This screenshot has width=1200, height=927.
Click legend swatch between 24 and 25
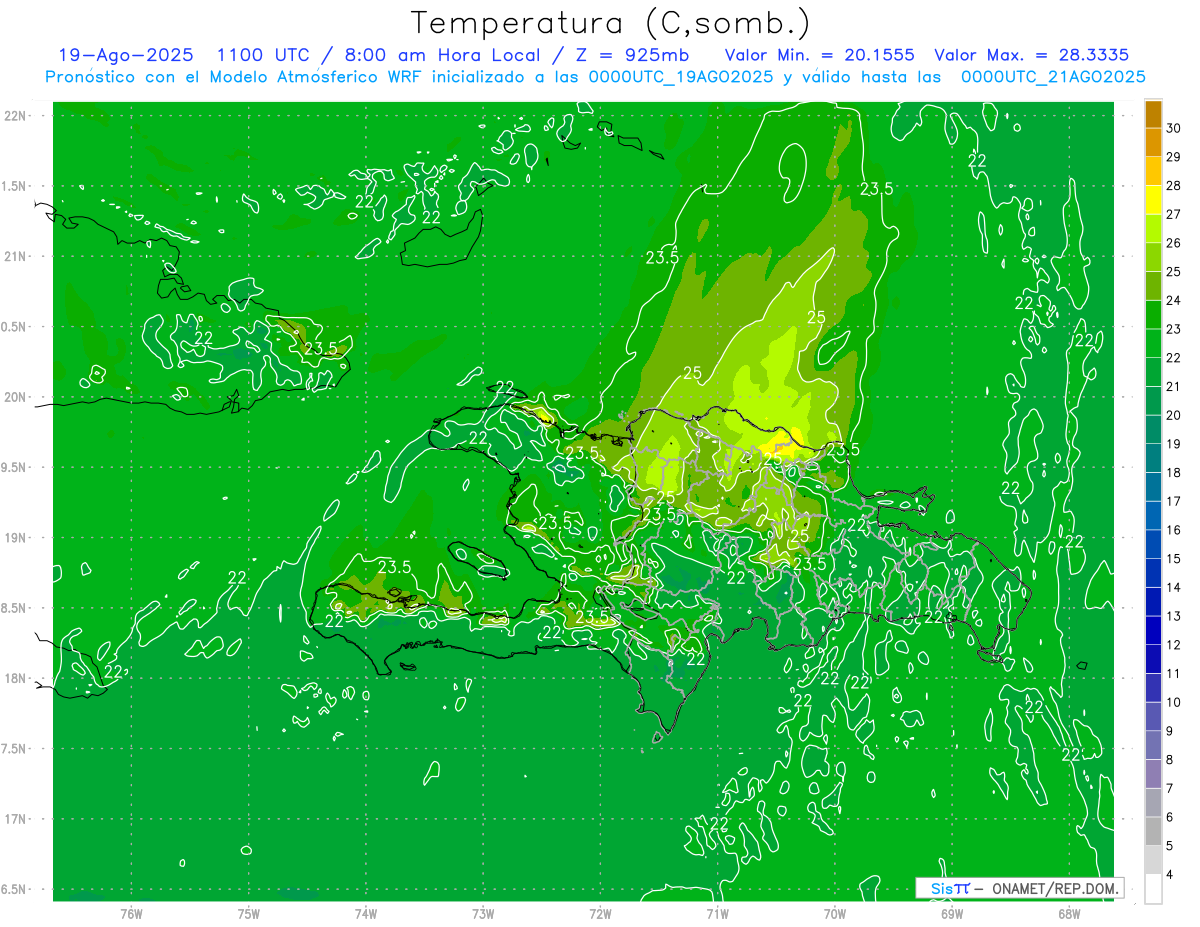pos(1153,286)
